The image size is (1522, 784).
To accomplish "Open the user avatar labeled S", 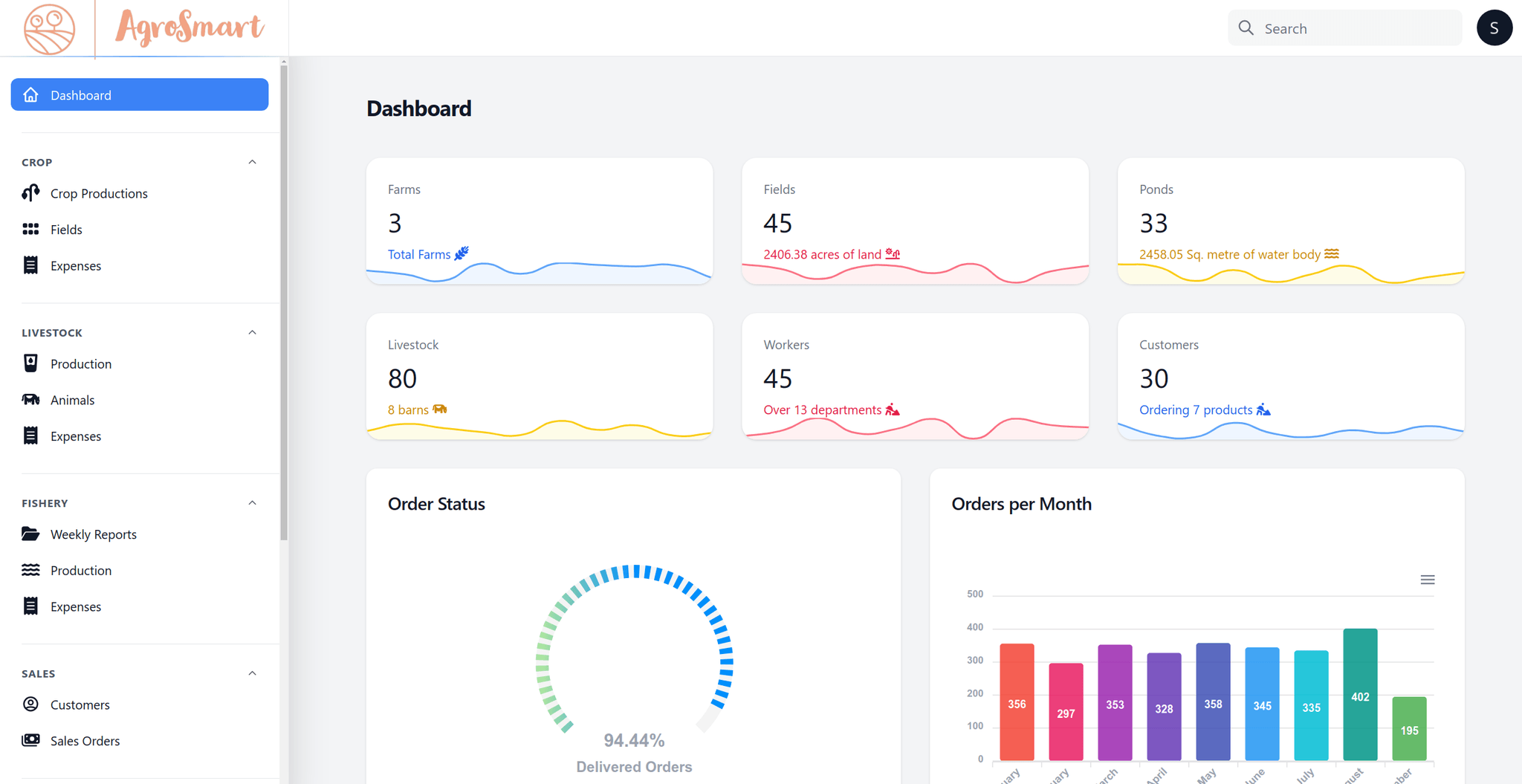I will (x=1494, y=28).
